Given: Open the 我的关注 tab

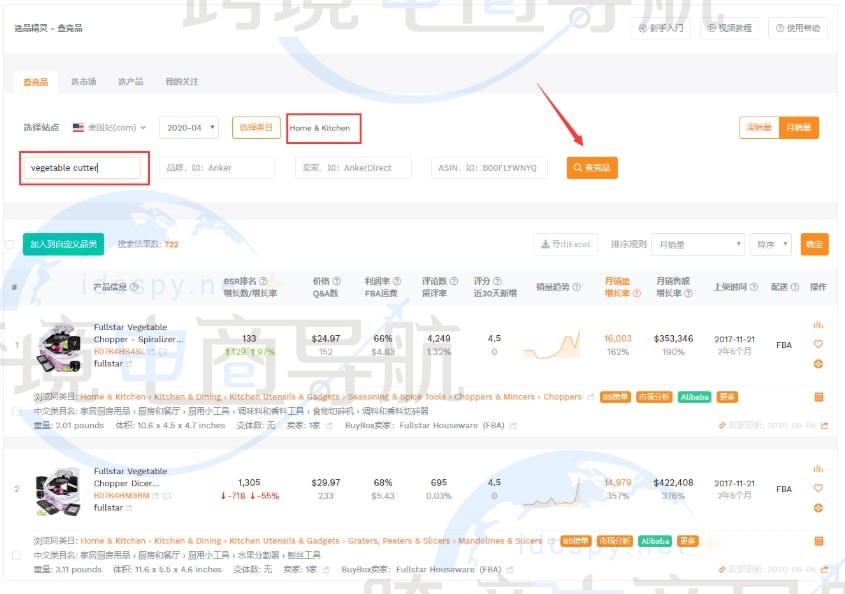Looking at the screenshot, I should (181, 82).
